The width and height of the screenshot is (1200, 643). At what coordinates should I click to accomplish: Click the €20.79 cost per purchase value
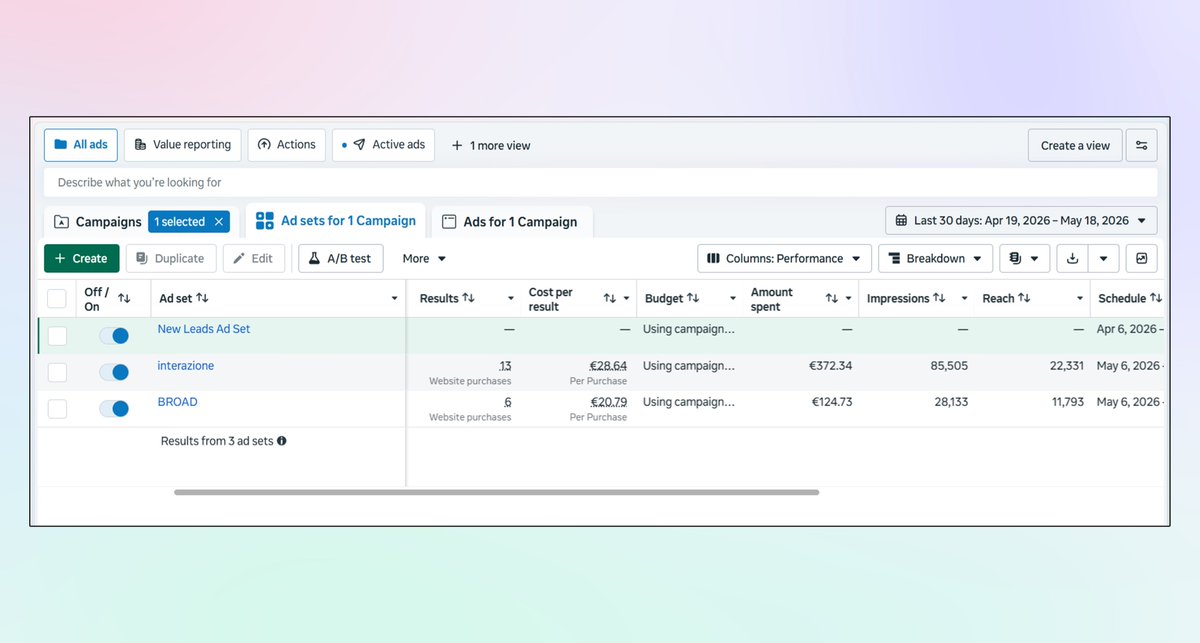(608, 402)
